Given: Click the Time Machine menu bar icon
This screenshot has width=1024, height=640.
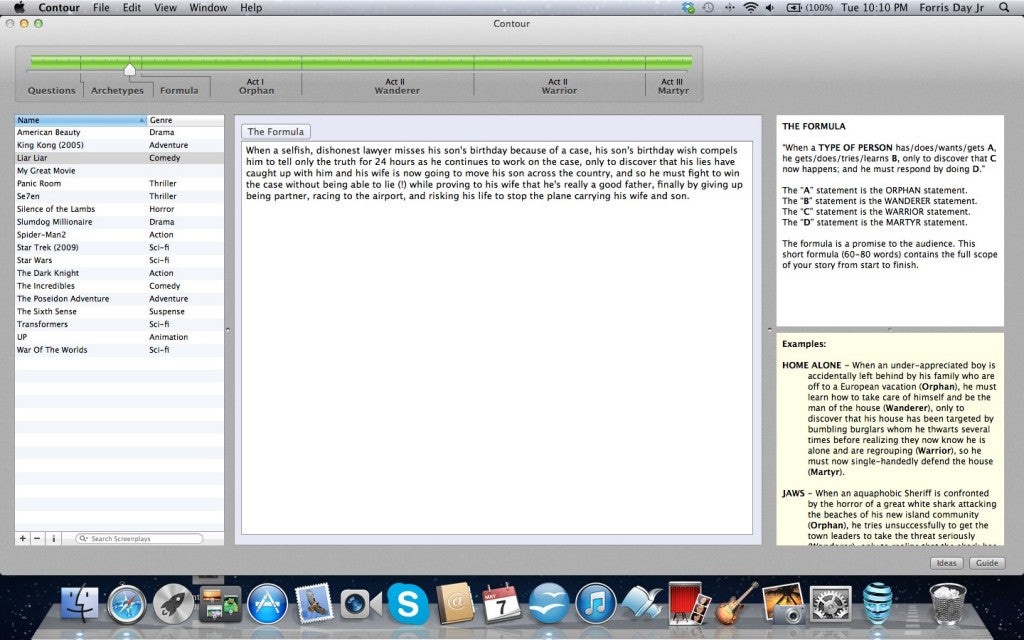Looking at the screenshot, I should [708, 8].
